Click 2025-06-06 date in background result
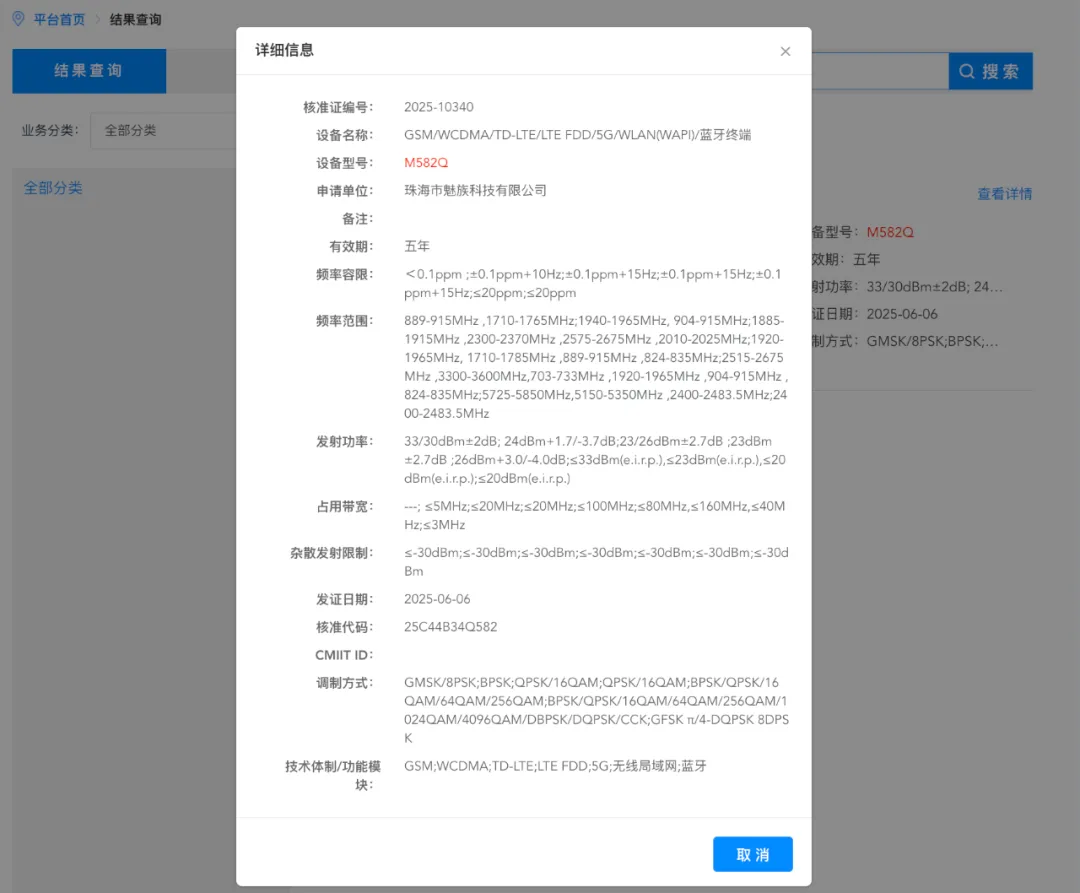 coord(902,314)
